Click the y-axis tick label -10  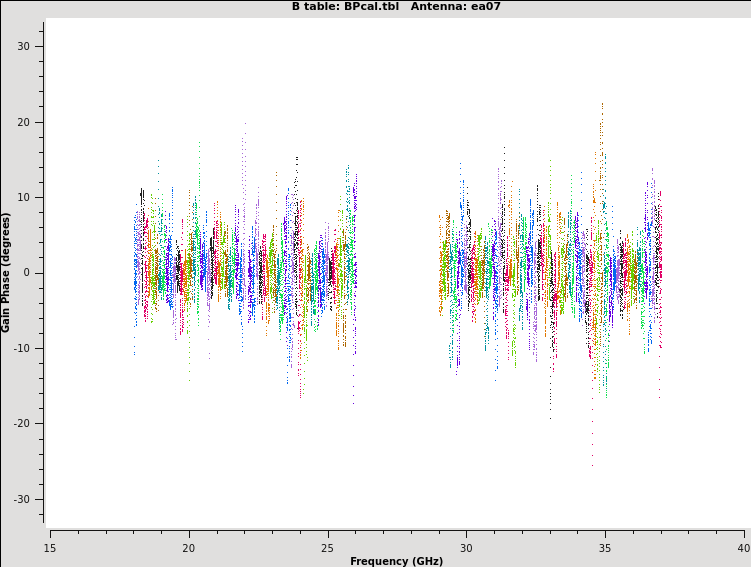pos(22,348)
